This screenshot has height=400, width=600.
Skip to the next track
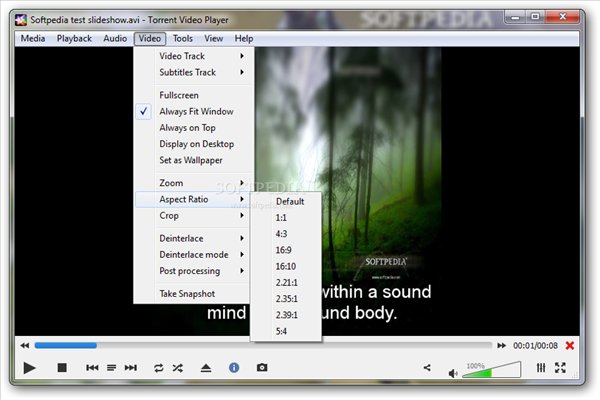pos(131,368)
